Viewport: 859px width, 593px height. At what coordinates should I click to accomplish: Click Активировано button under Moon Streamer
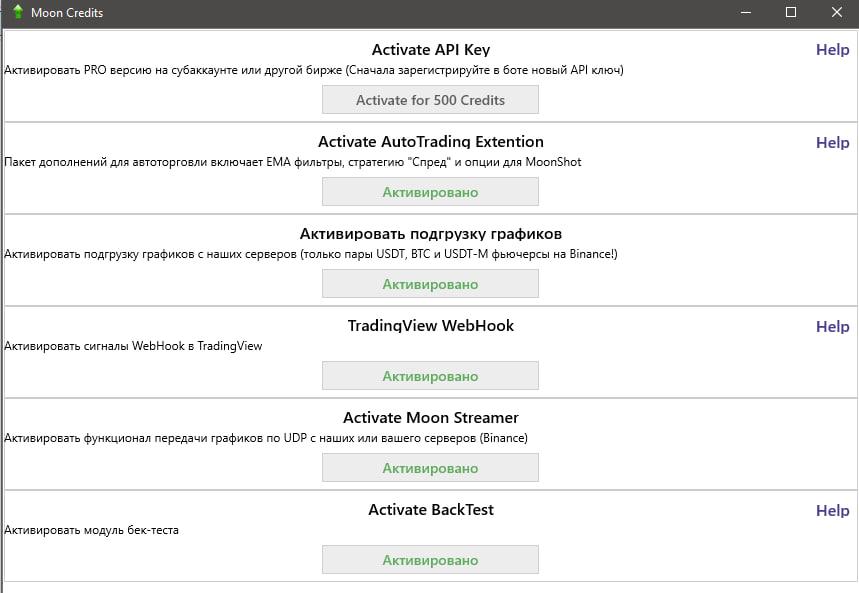click(x=430, y=468)
